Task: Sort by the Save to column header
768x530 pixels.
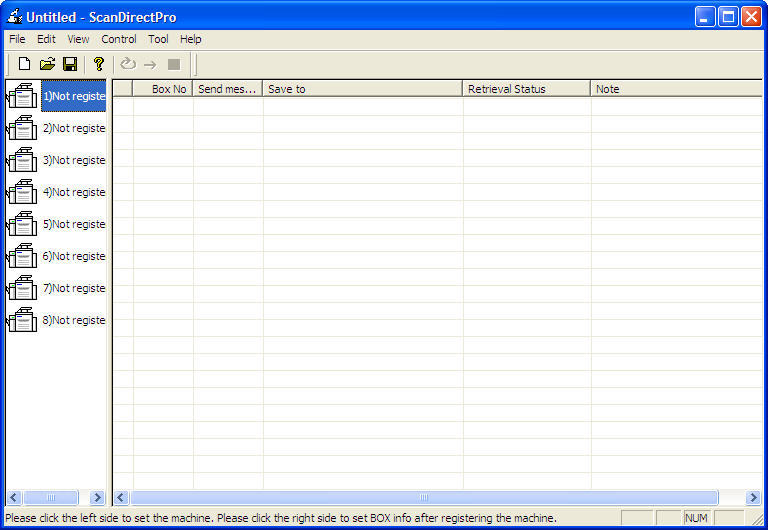Action: [362, 89]
